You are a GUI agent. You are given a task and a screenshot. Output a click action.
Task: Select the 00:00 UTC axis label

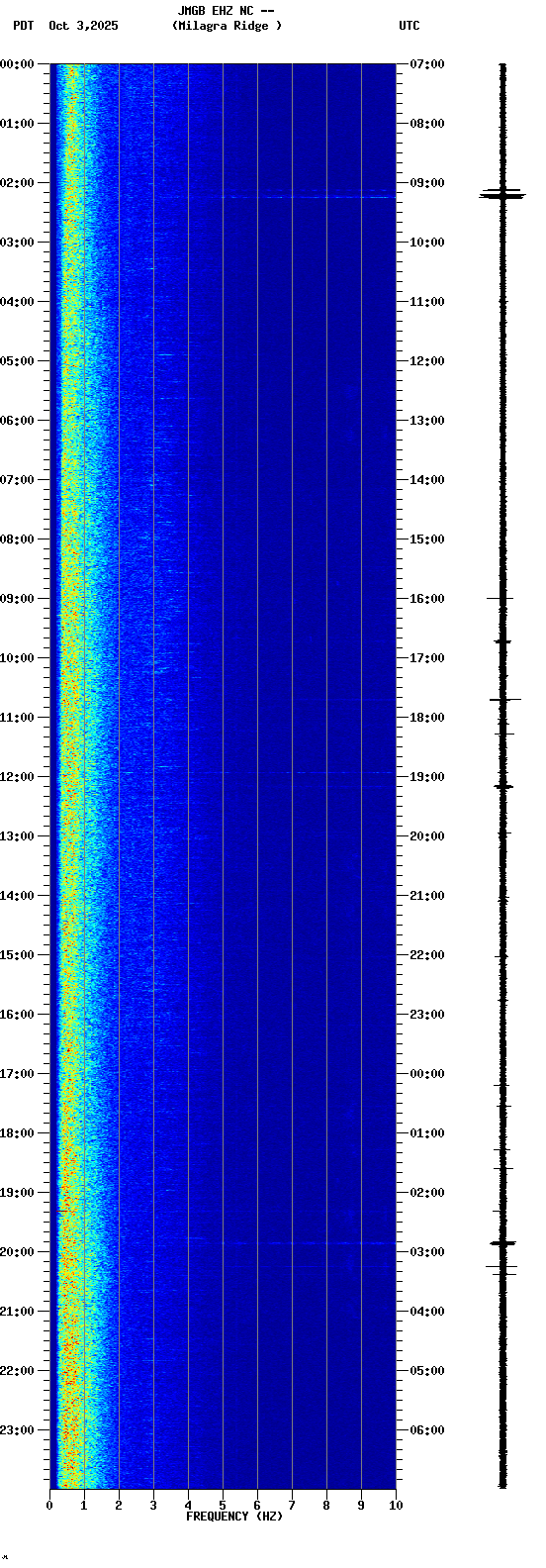(427, 1074)
